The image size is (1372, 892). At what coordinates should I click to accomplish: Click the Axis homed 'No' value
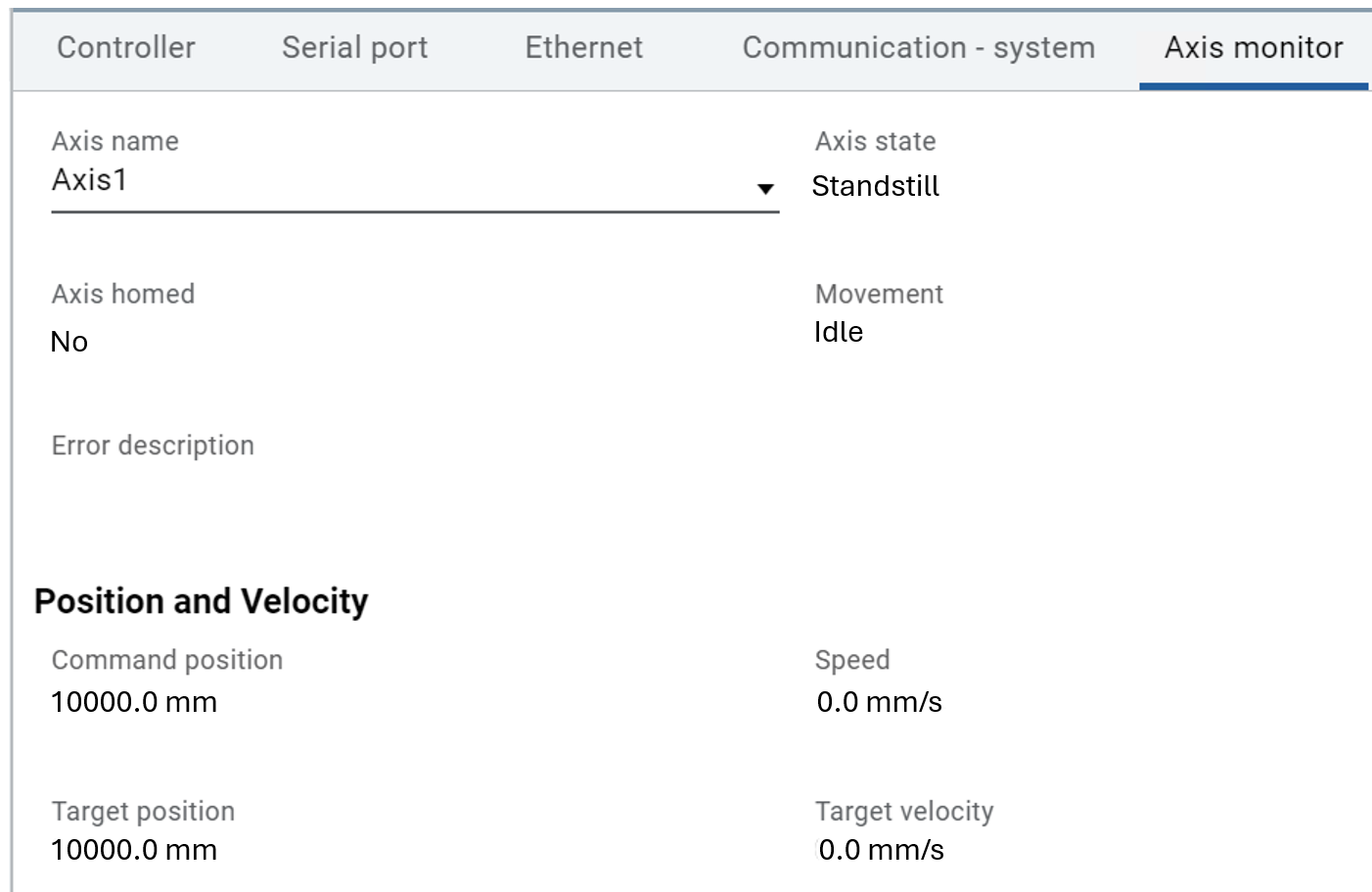[x=69, y=342]
